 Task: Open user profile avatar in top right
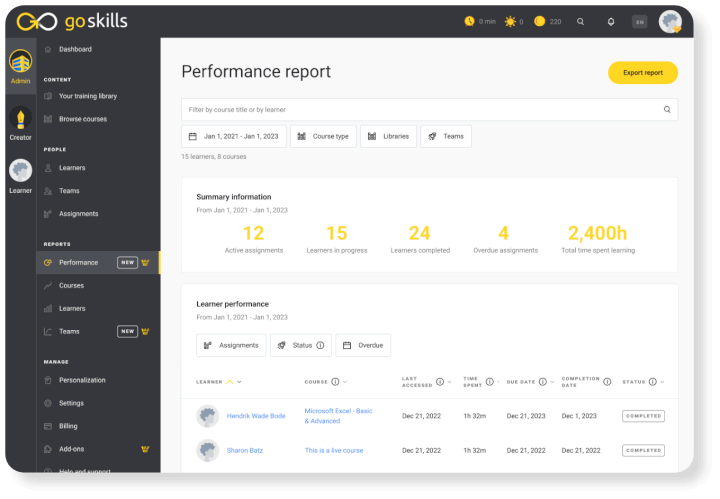click(670, 21)
